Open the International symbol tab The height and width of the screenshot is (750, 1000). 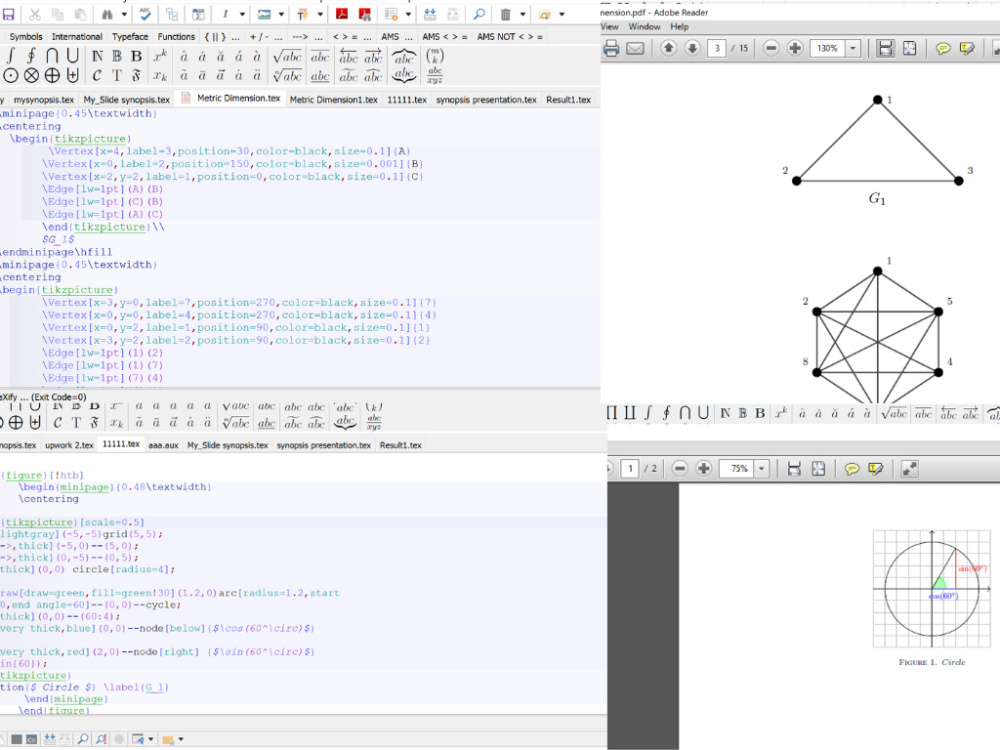coord(77,37)
